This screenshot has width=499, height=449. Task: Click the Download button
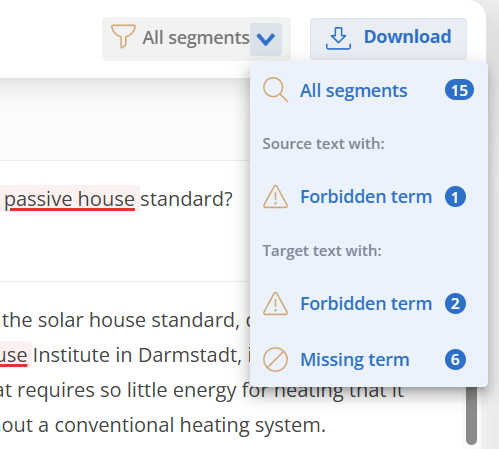point(388,39)
